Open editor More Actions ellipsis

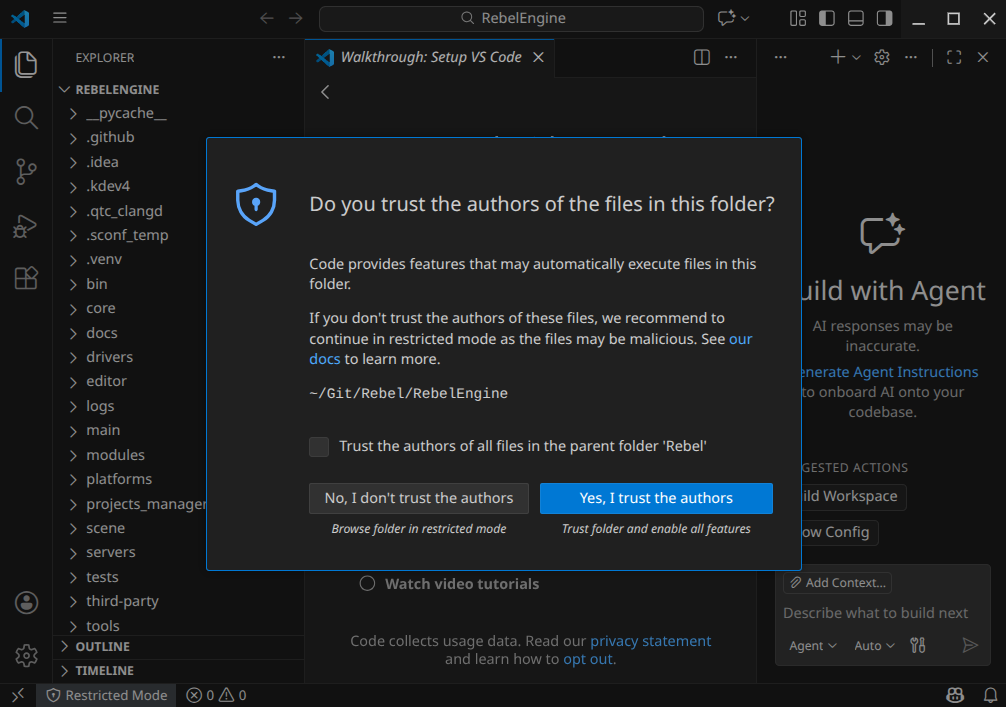731,57
